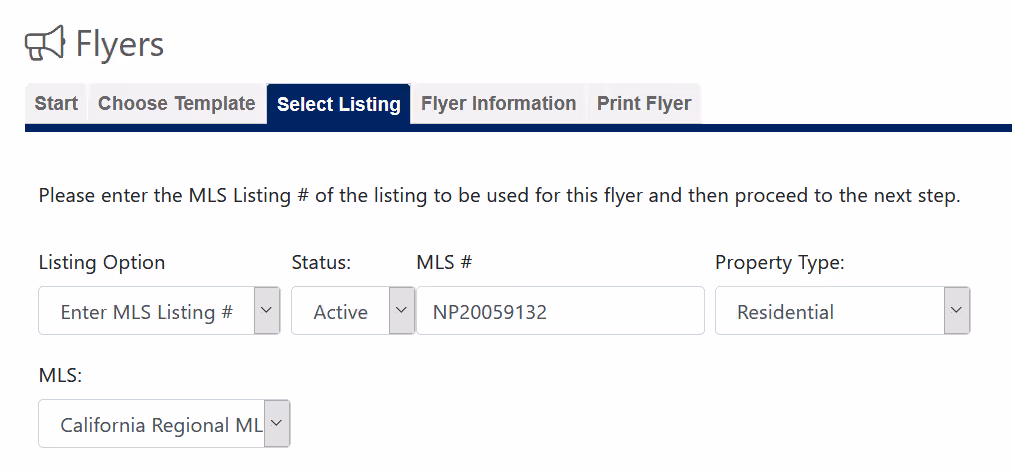Screen dimensions: 1012x471
Task: Click the Property Type dropdown arrow
Action: 957,310
